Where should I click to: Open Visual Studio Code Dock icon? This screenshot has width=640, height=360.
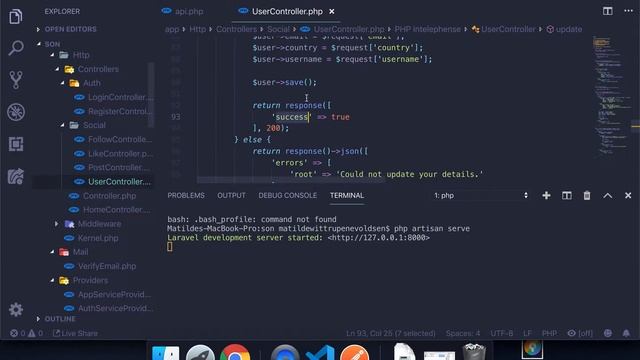point(320,353)
